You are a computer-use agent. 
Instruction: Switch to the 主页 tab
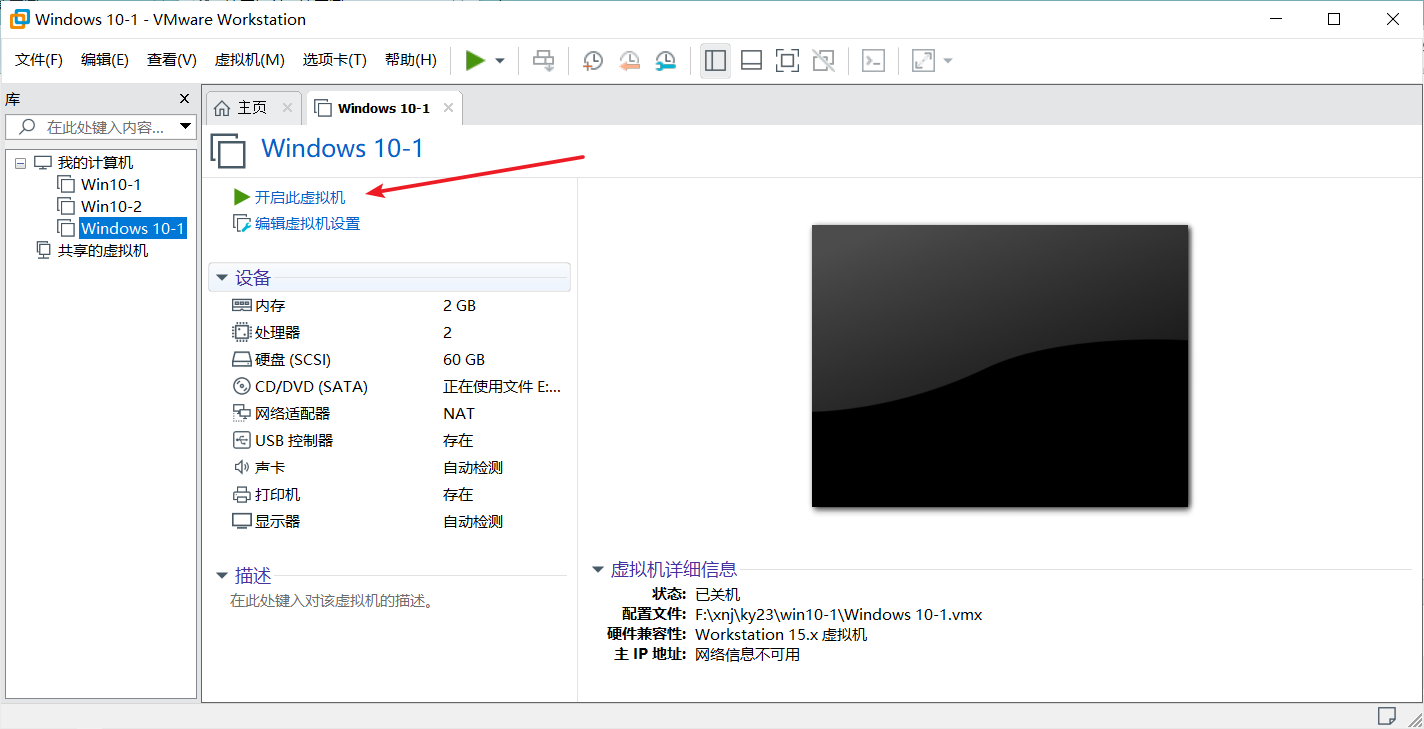252,108
